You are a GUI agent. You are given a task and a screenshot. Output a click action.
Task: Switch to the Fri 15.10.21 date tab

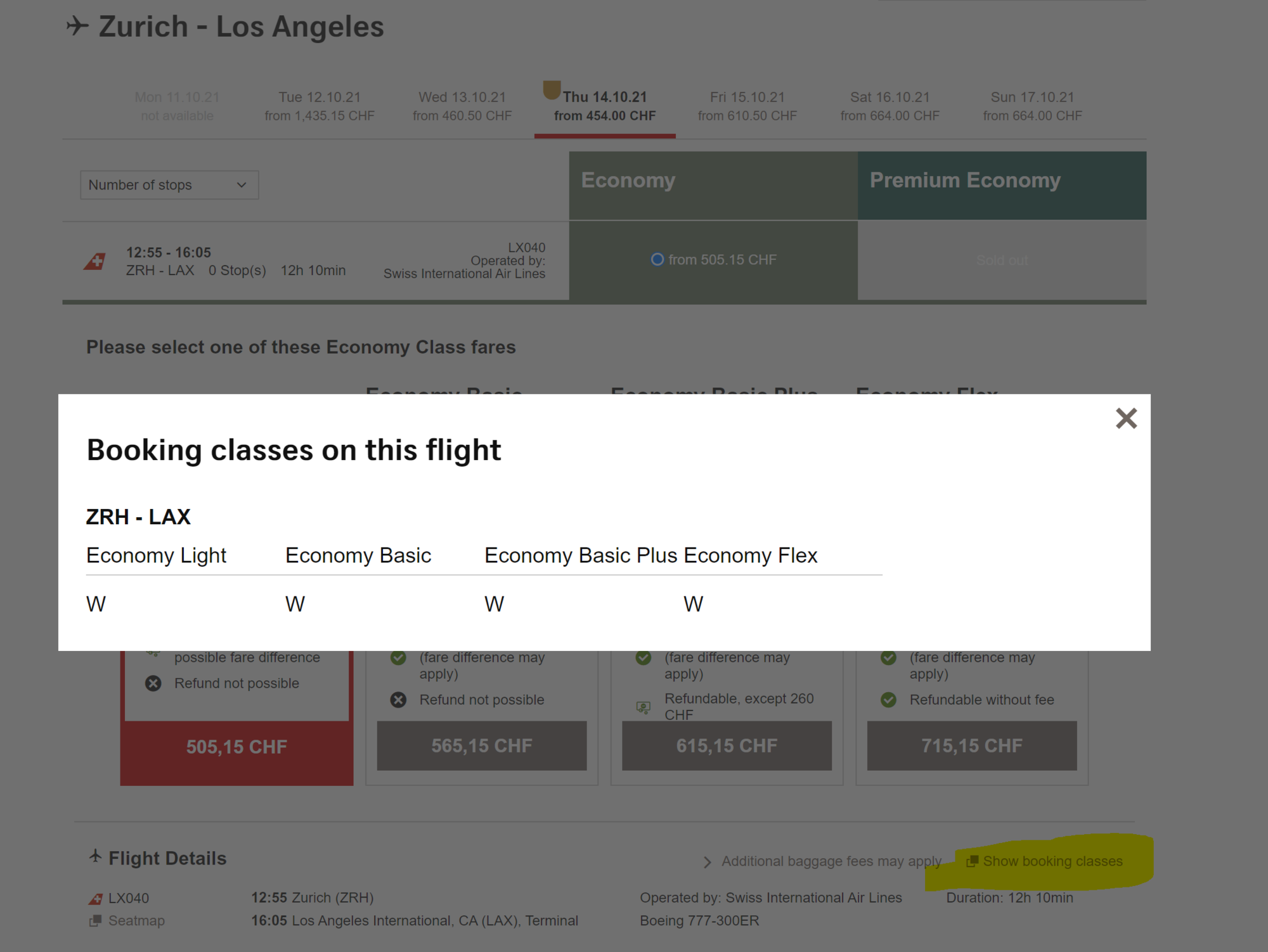[747, 106]
